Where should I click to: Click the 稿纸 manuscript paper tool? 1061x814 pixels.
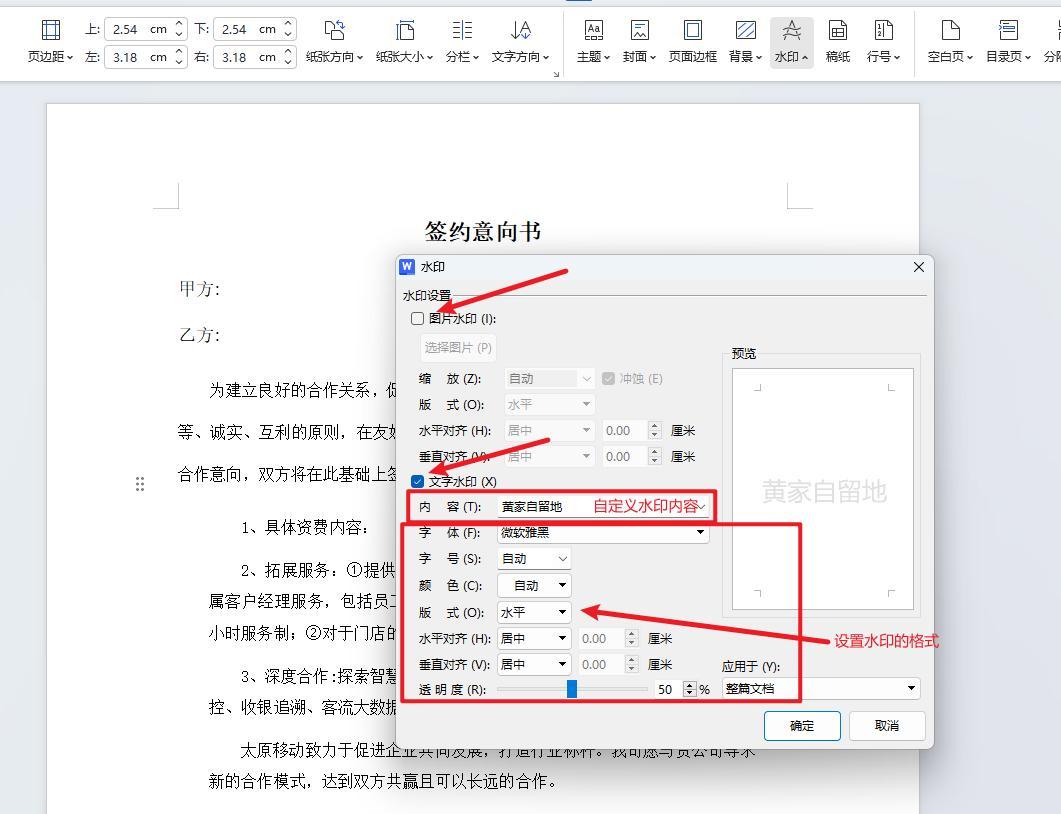(x=838, y=41)
